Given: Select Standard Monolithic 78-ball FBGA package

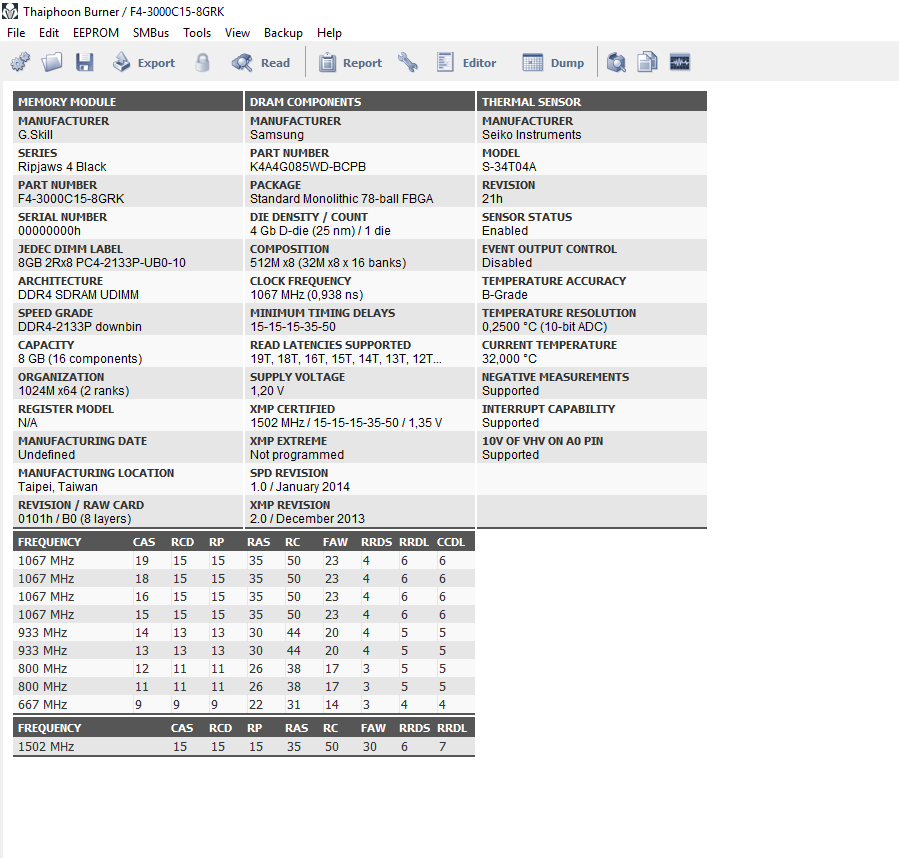Looking at the screenshot, I should (341, 199).
